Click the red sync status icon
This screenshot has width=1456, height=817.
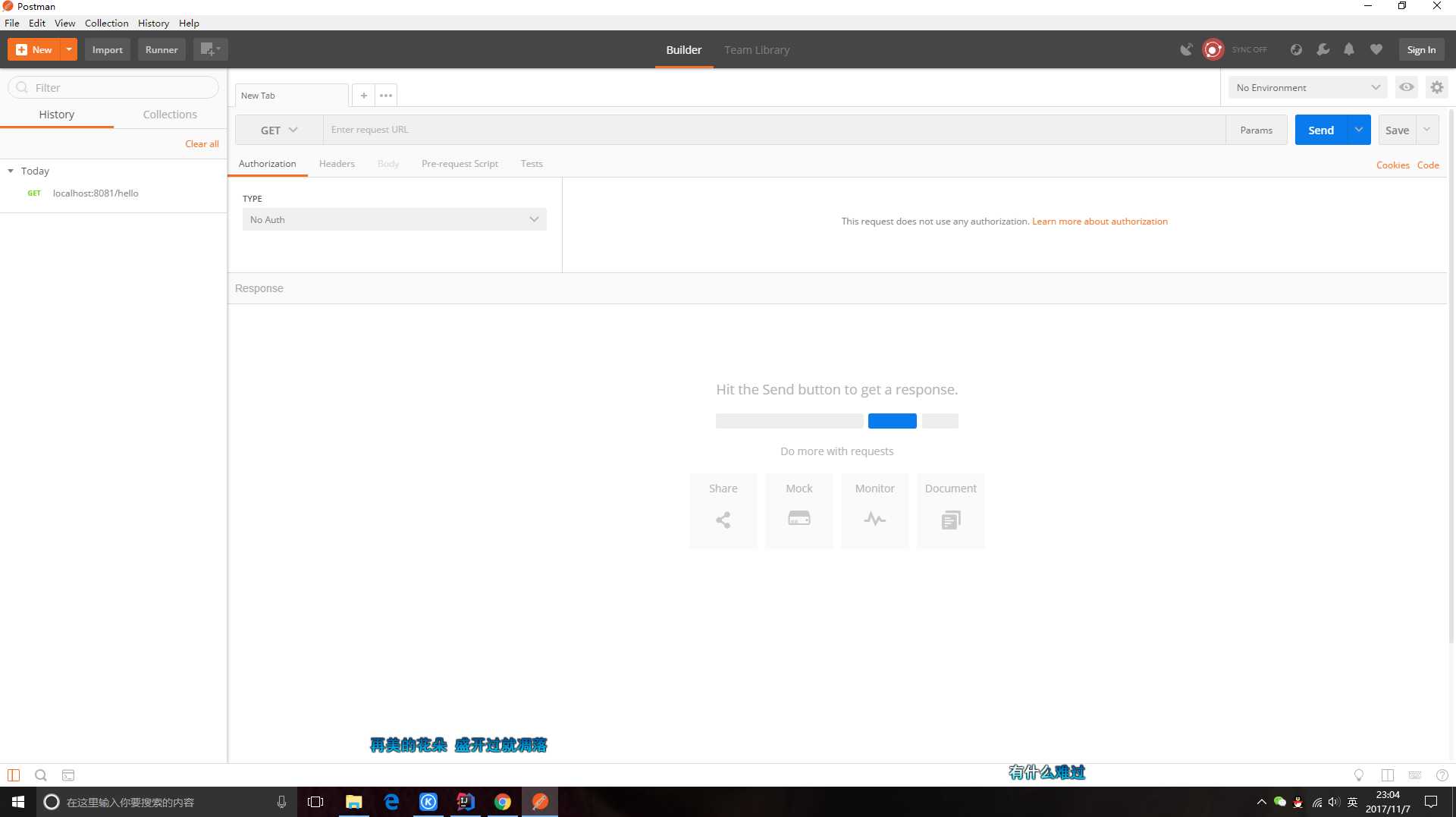1213,49
